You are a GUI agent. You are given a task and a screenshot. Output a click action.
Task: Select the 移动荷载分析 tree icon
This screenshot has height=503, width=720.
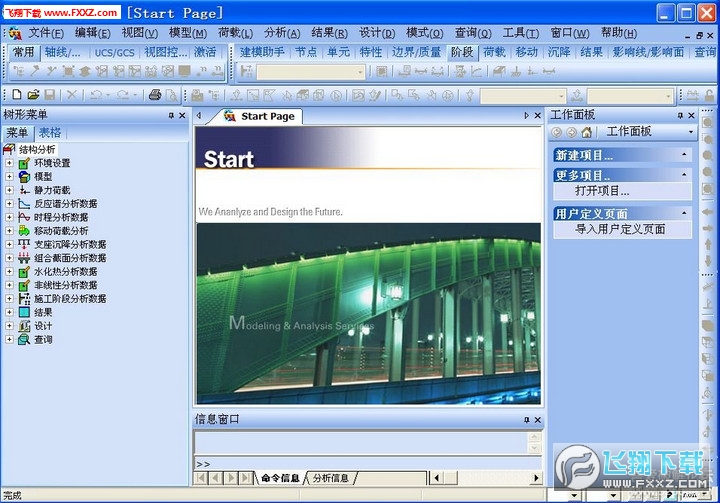point(25,230)
